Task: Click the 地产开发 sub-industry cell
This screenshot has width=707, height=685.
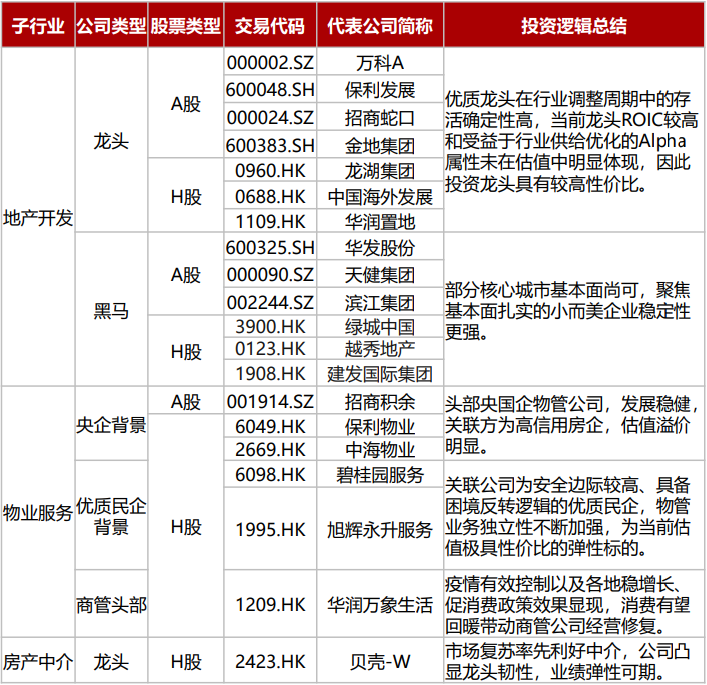Action: (x=38, y=218)
